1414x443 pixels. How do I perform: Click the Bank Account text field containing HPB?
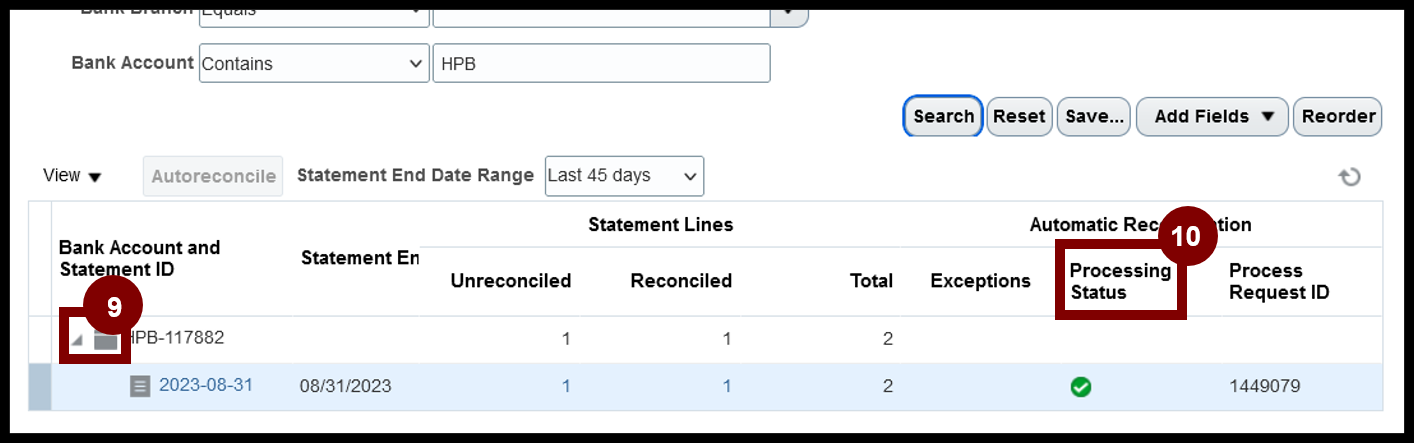(x=601, y=63)
